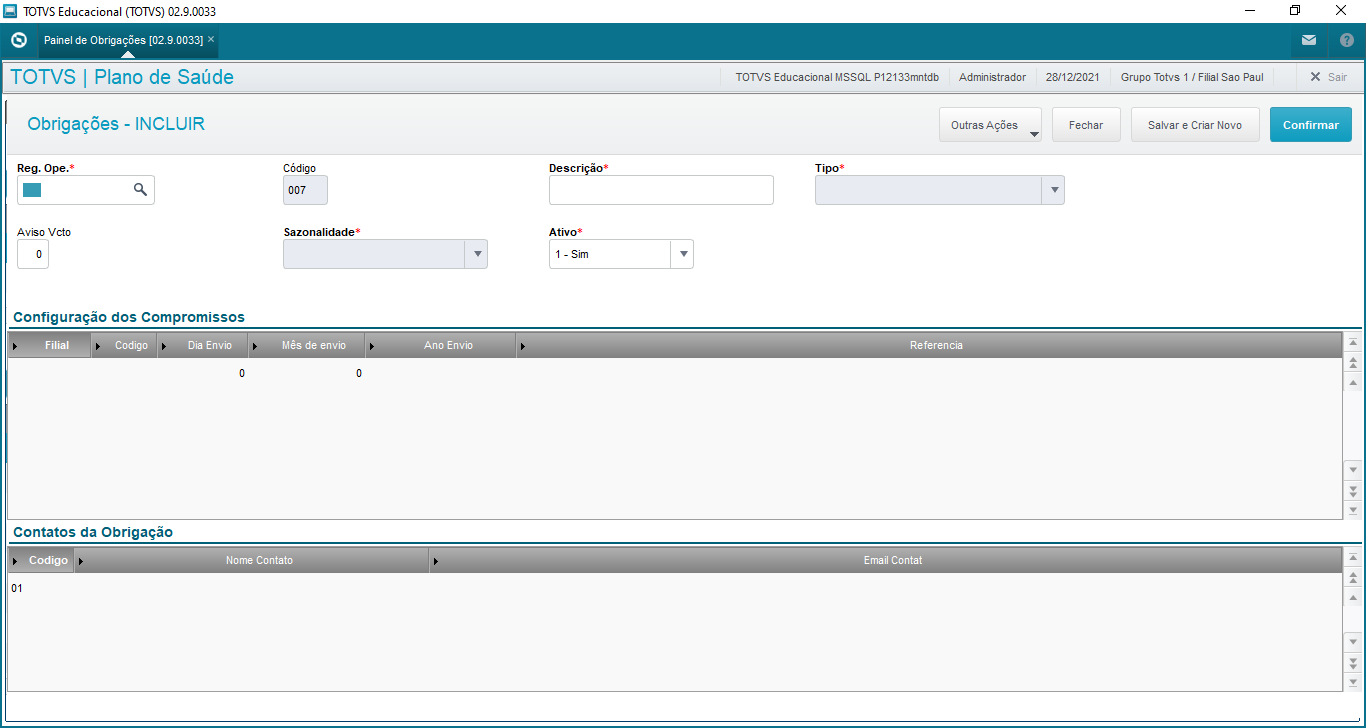
Task: Jump to bottom in Compromissos grid scrollbar
Action: [x=1353, y=510]
